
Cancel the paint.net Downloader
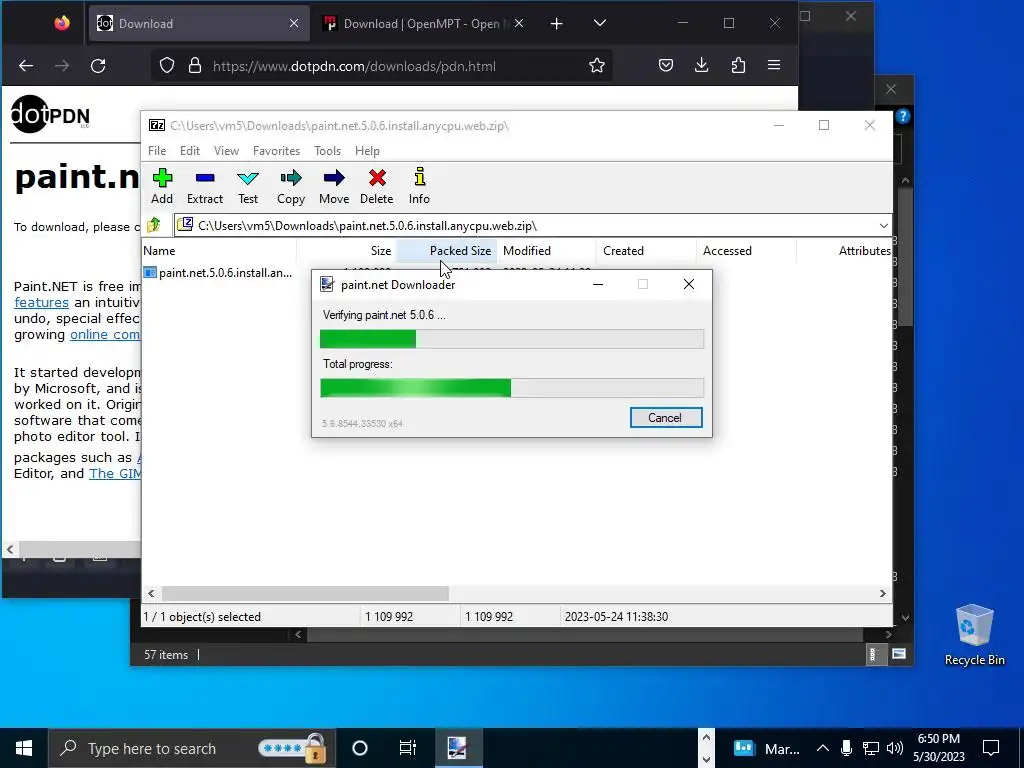point(665,418)
